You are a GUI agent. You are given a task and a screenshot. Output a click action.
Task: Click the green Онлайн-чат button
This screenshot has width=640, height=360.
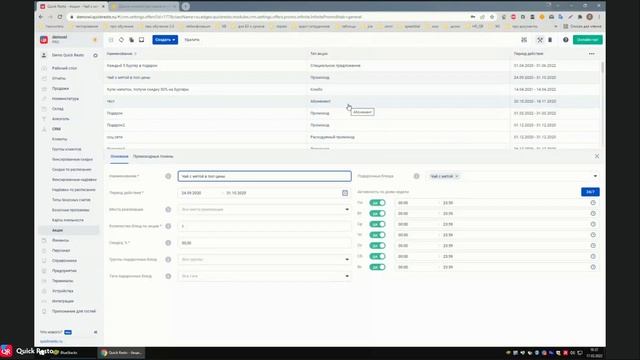588,40
